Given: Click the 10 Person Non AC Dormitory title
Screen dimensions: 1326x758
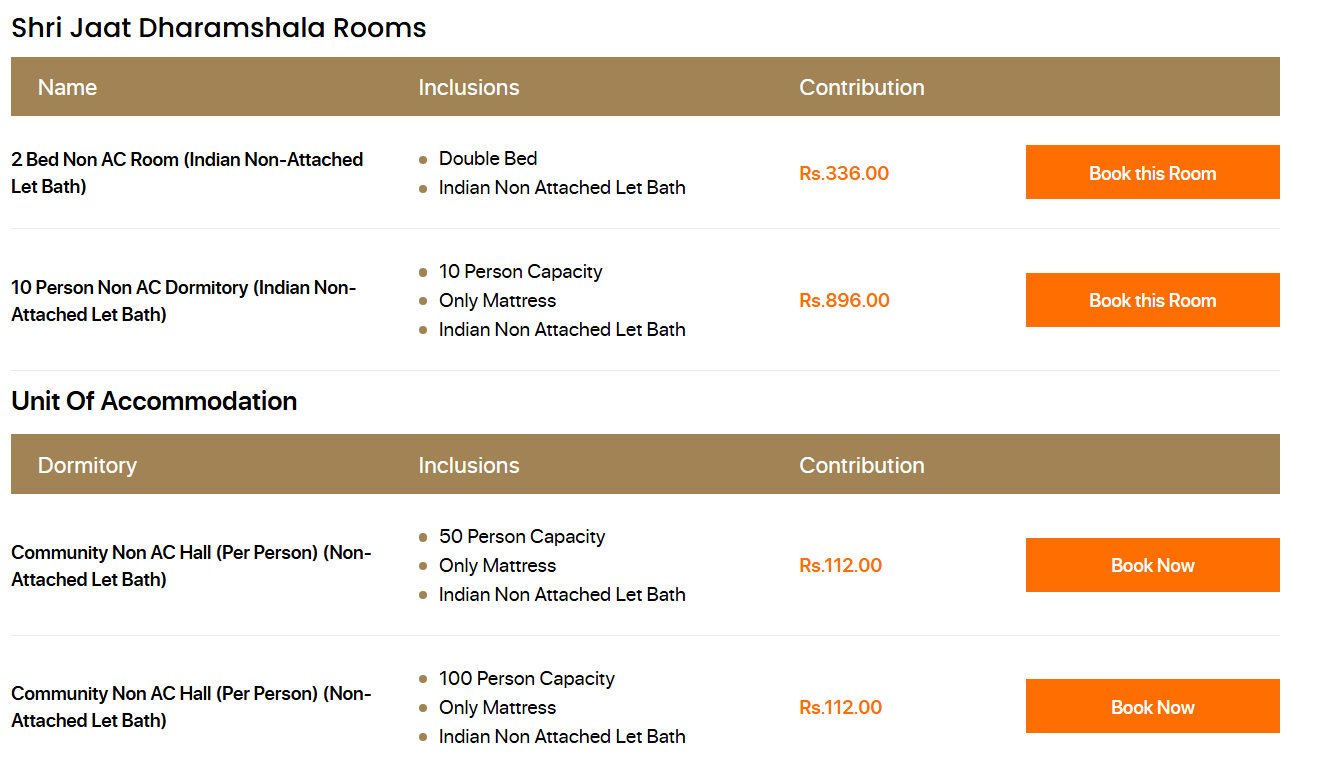Looking at the screenshot, I should click(183, 301).
